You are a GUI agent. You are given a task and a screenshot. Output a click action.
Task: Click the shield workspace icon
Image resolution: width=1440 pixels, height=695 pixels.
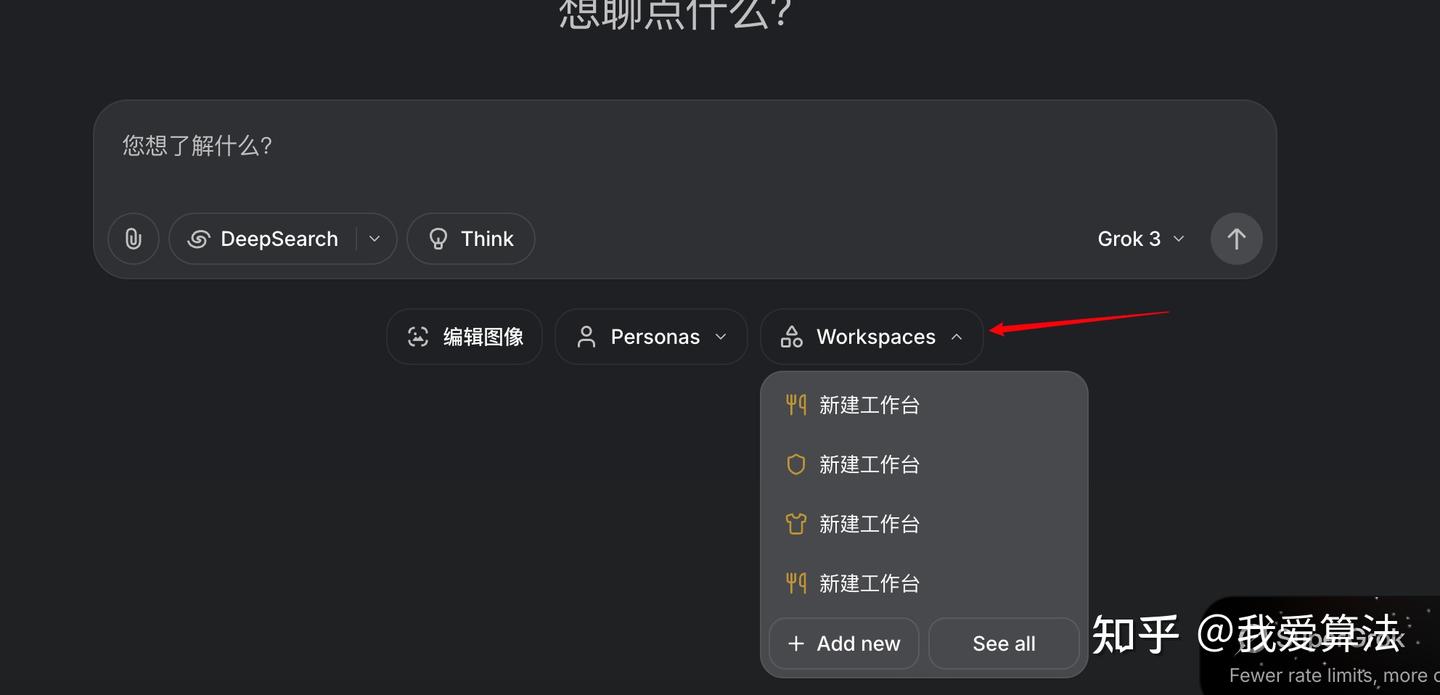click(x=795, y=464)
